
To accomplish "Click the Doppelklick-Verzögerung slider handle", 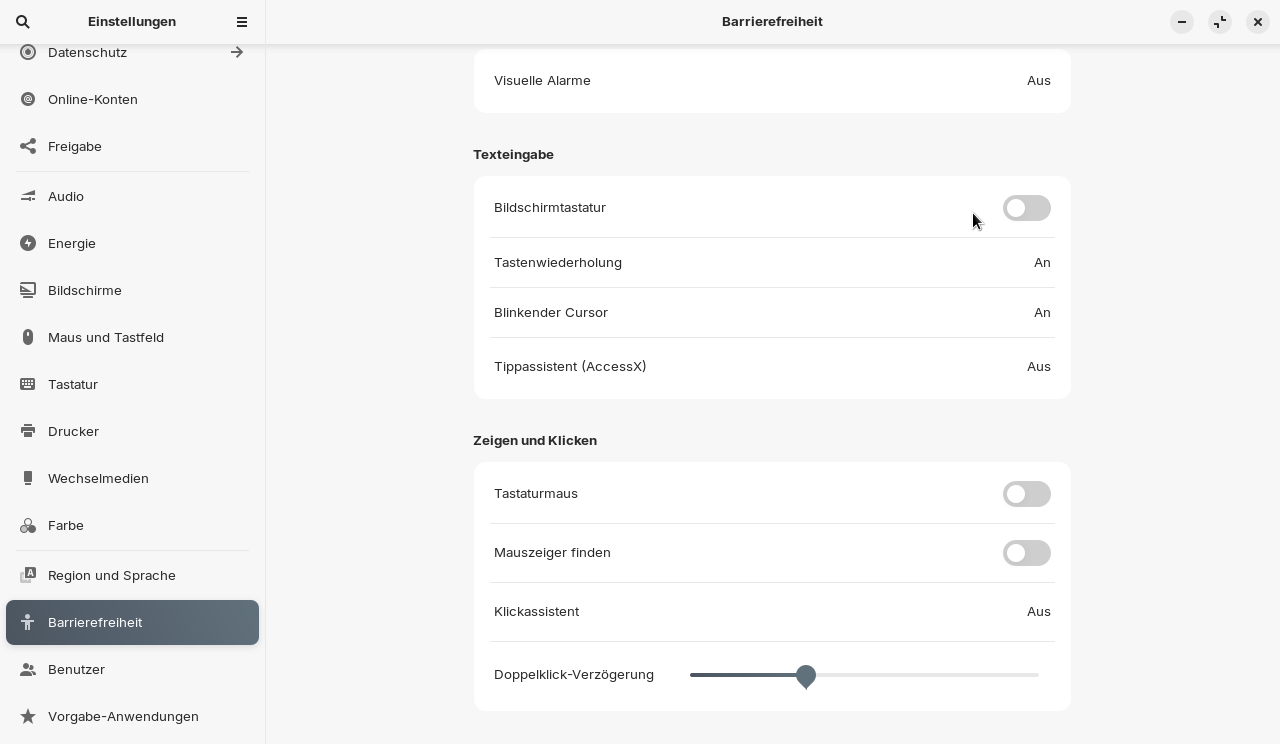I will click(x=806, y=676).
